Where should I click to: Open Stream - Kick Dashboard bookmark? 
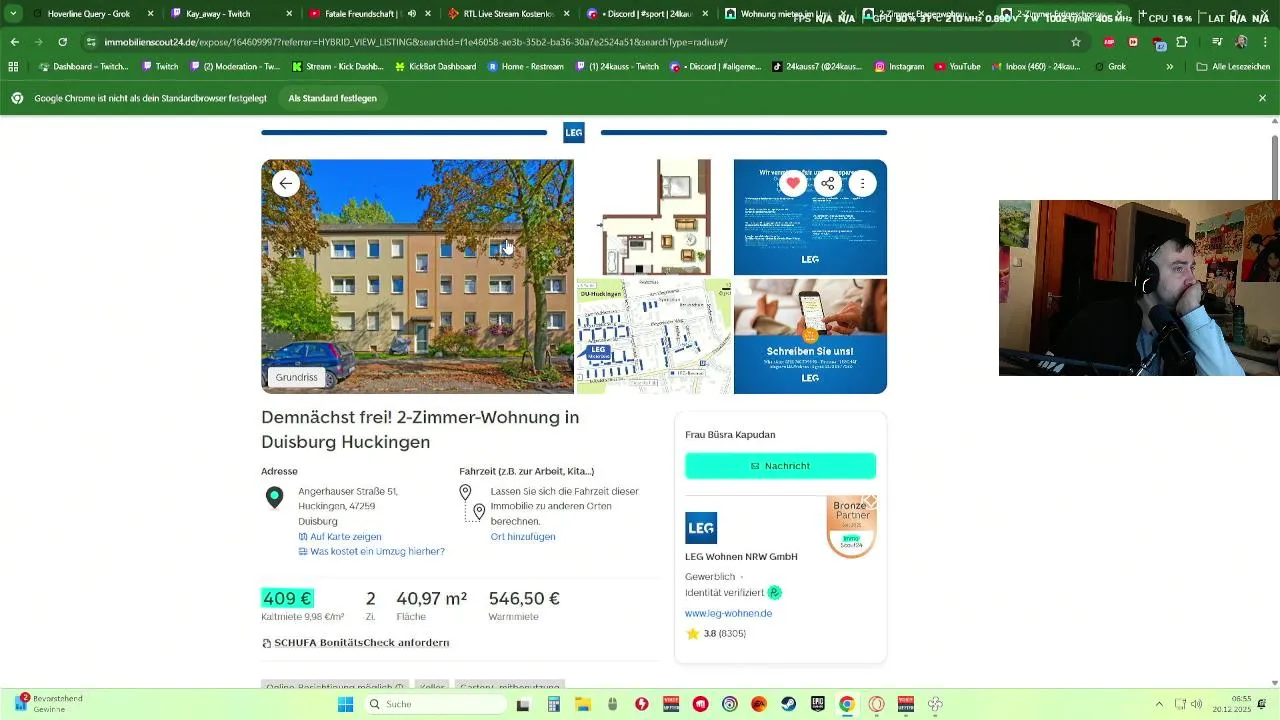pos(338,66)
